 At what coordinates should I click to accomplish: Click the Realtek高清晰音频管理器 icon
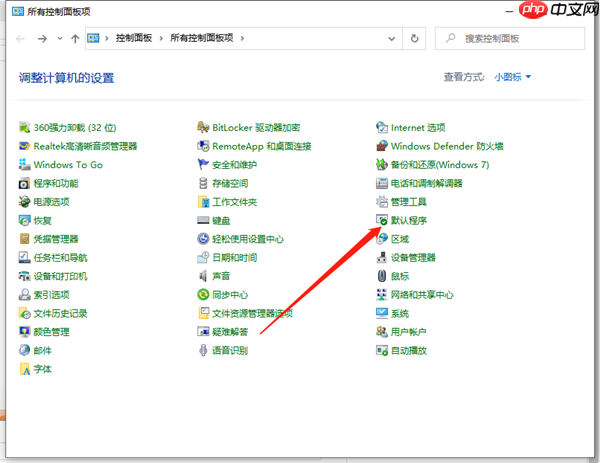[24, 146]
